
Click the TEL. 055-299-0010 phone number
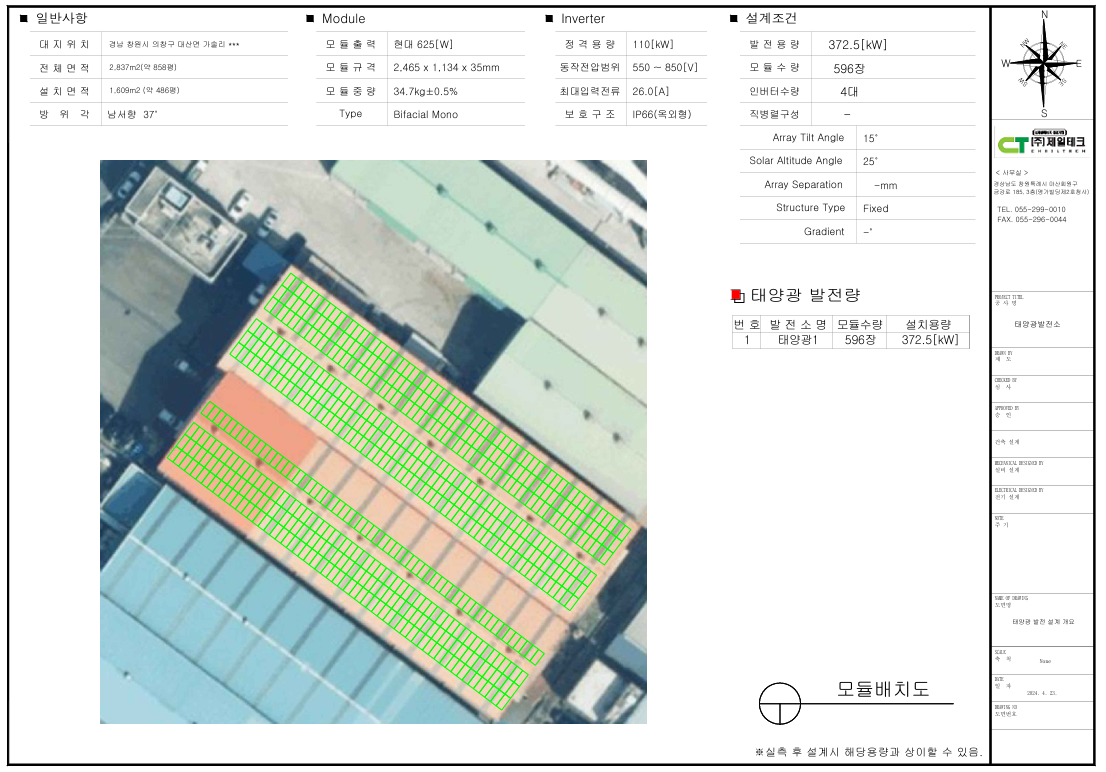[x=1031, y=209]
